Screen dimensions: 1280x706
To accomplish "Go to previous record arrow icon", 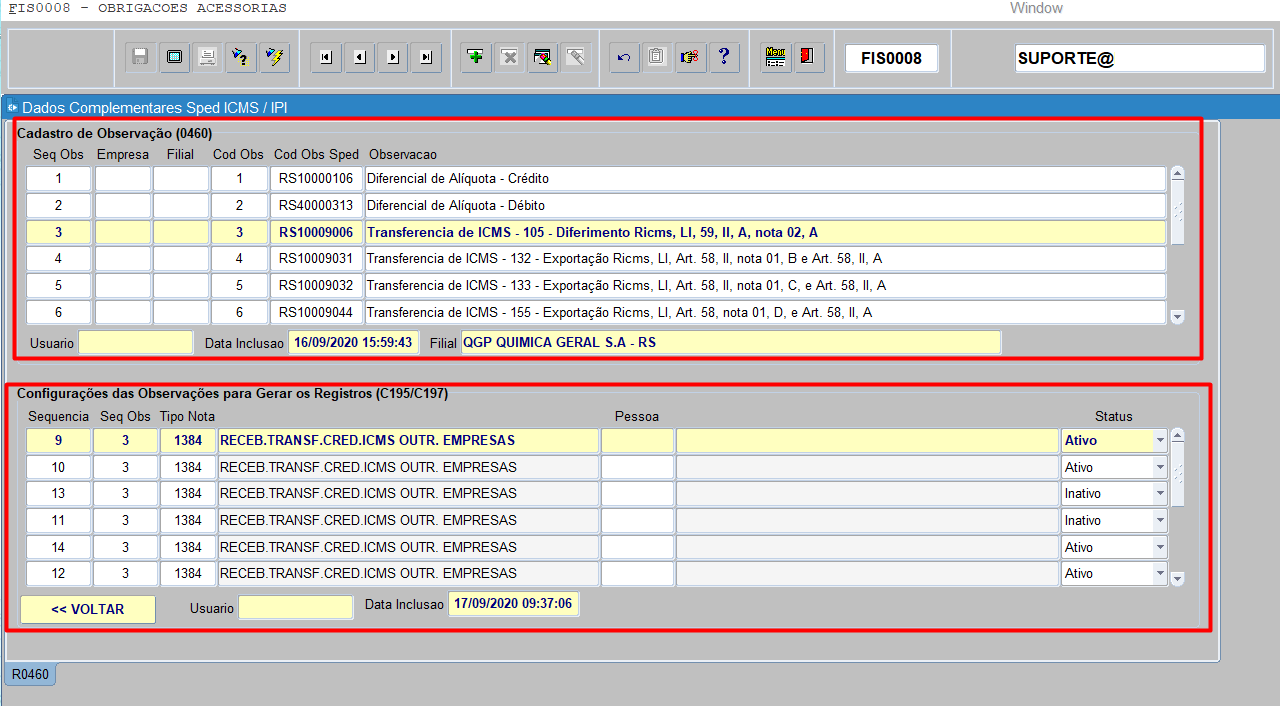I will 359,57.
